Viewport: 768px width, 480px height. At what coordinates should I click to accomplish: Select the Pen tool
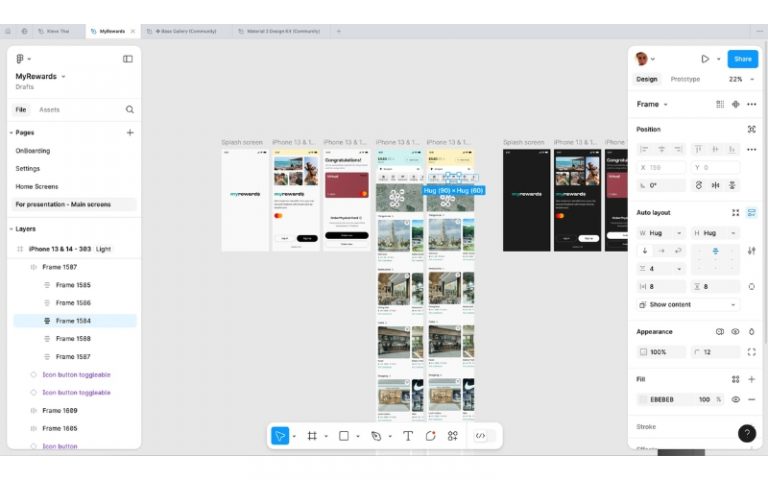[376, 436]
